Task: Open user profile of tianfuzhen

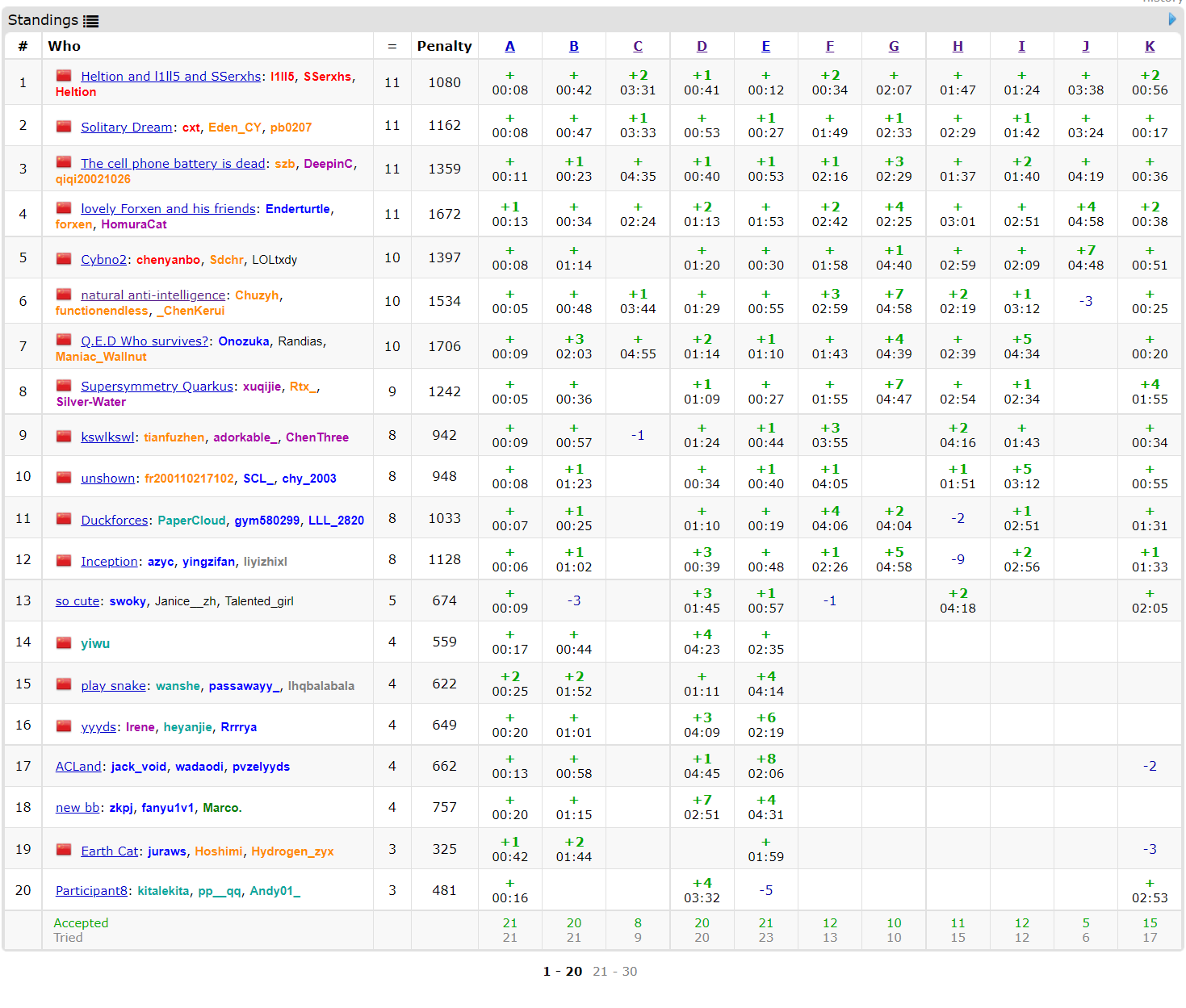Action: (x=174, y=437)
